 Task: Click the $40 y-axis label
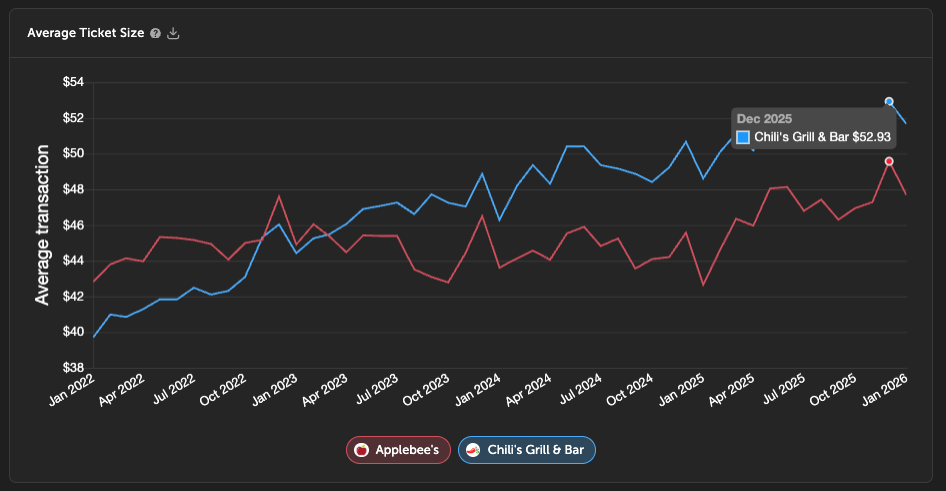(x=74, y=332)
